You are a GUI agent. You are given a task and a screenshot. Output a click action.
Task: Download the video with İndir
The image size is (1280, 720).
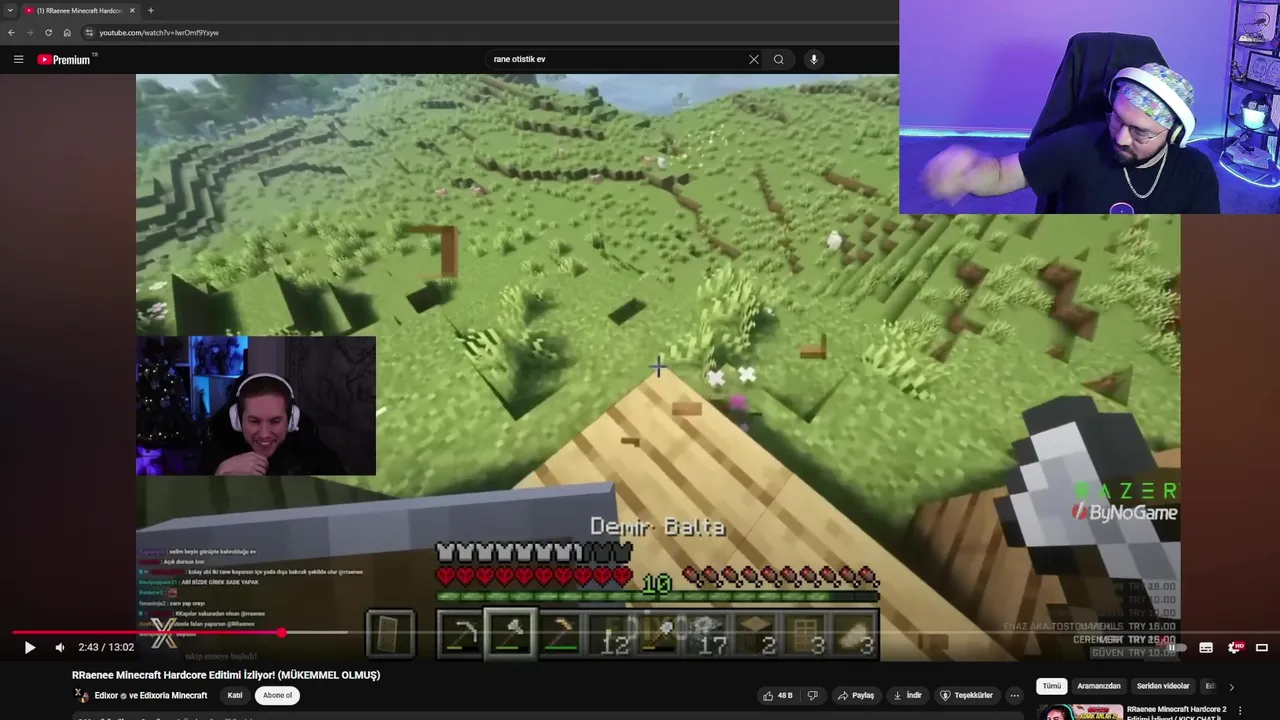click(x=908, y=695)
